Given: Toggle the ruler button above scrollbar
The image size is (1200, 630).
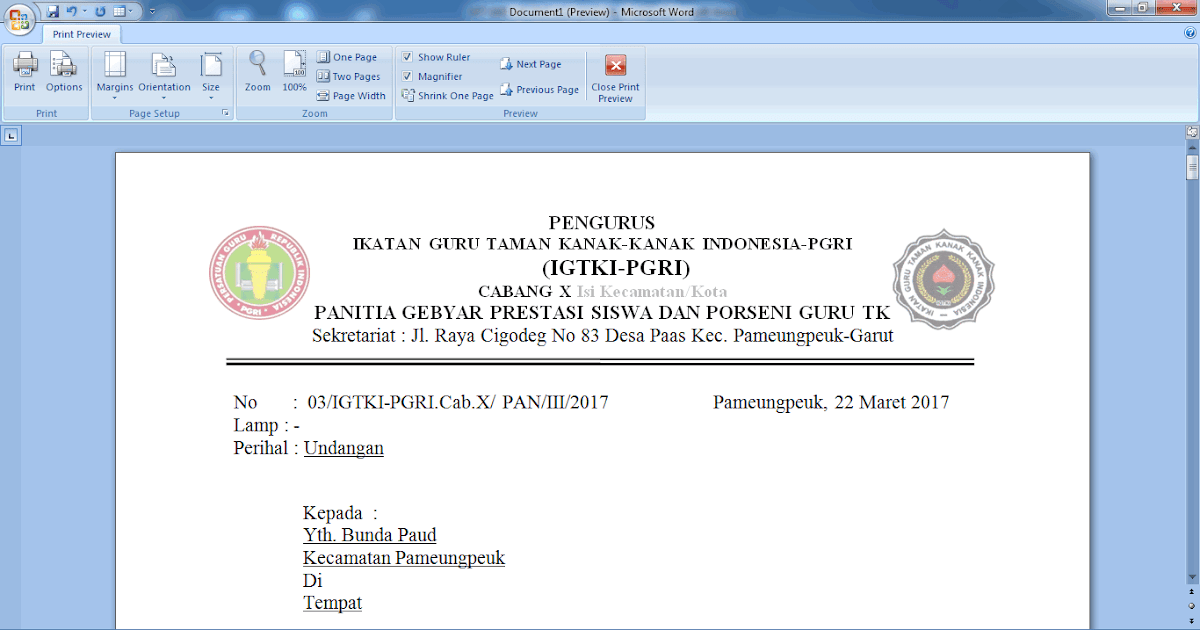Looking at the screenshot, I should coord(1192,132).
